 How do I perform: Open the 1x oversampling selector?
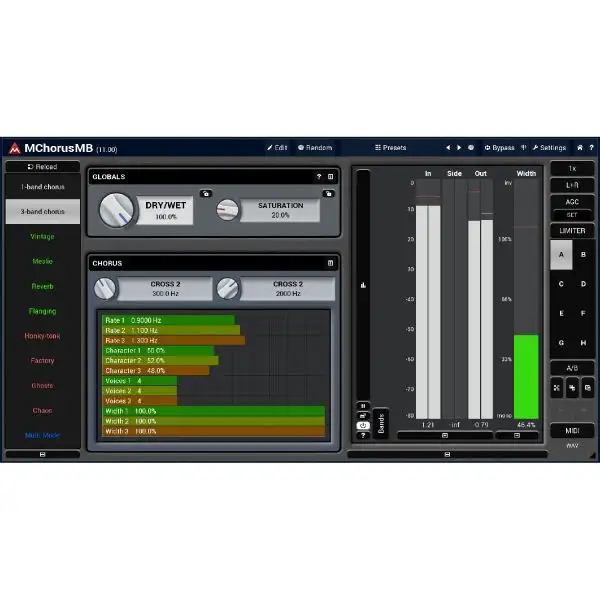(x=572, y=168)
